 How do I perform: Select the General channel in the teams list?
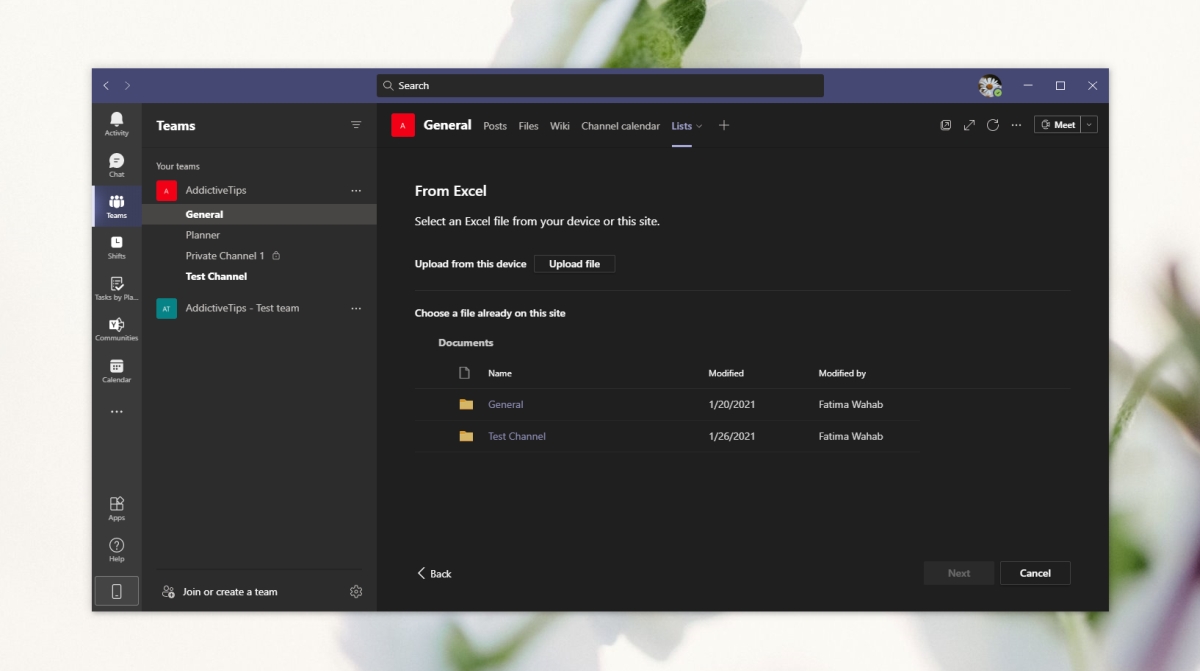pyautogui.click(x=259, y=214)
